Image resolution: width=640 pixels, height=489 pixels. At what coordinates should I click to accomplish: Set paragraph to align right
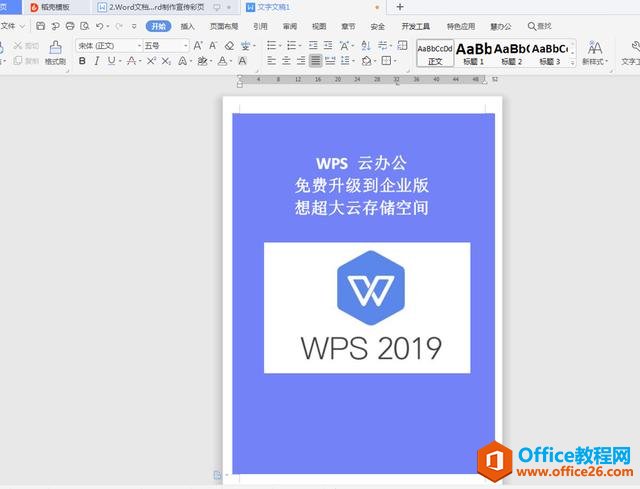click(301, 61)
